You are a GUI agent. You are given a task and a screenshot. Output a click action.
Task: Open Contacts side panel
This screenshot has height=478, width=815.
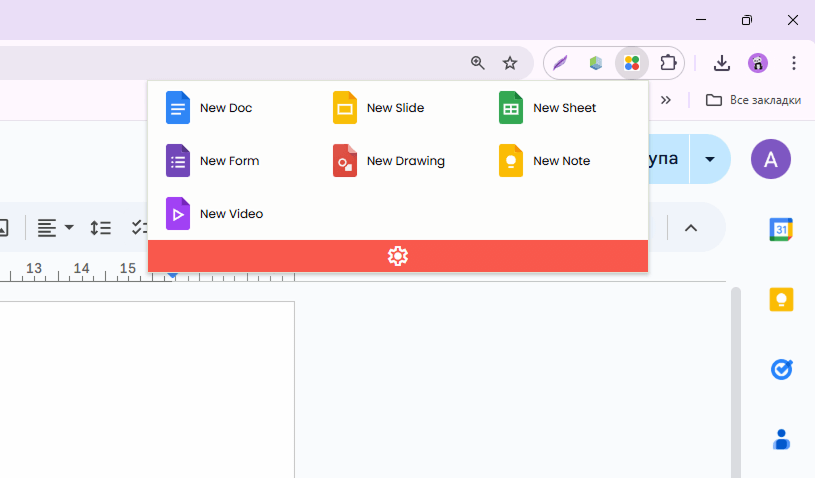pyautogui.click(x=781, y=440)
